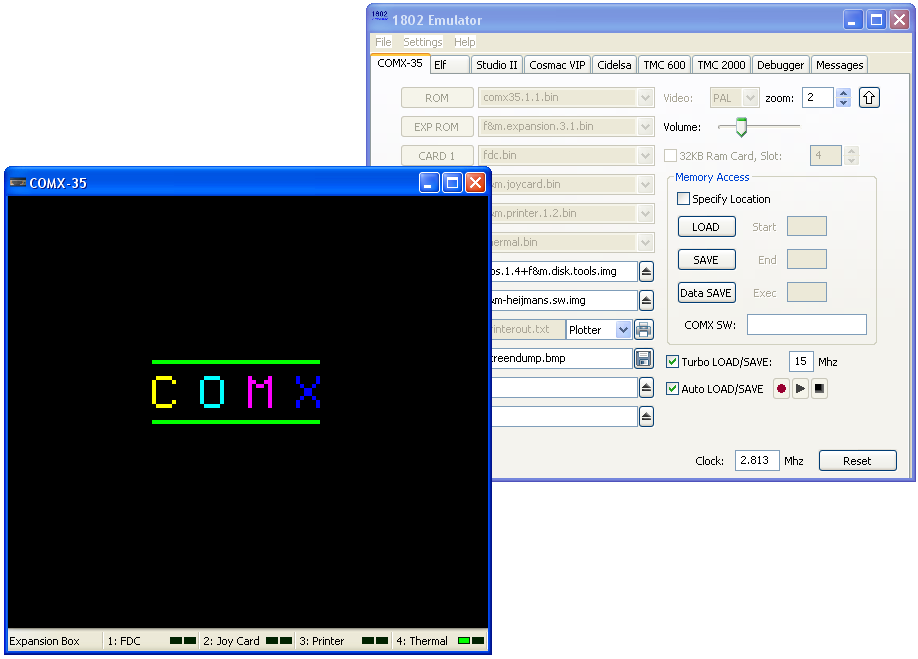The width and height of the screenshot is (918, 659).
Task: Click the ROM button
Action: (437, 98)
